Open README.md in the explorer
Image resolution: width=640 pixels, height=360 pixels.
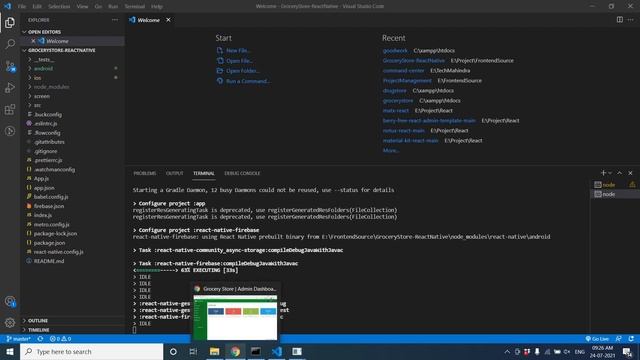(x=49, y=261)
